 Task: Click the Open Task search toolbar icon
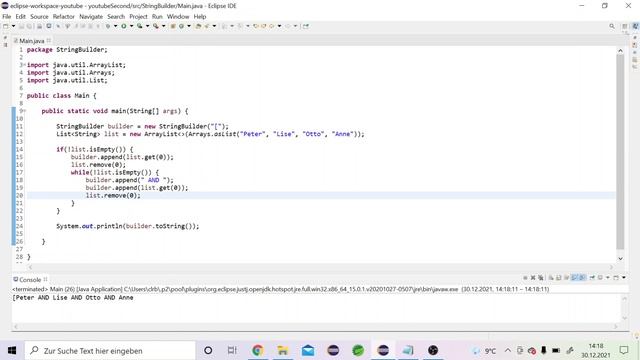(x=207, y=26)
